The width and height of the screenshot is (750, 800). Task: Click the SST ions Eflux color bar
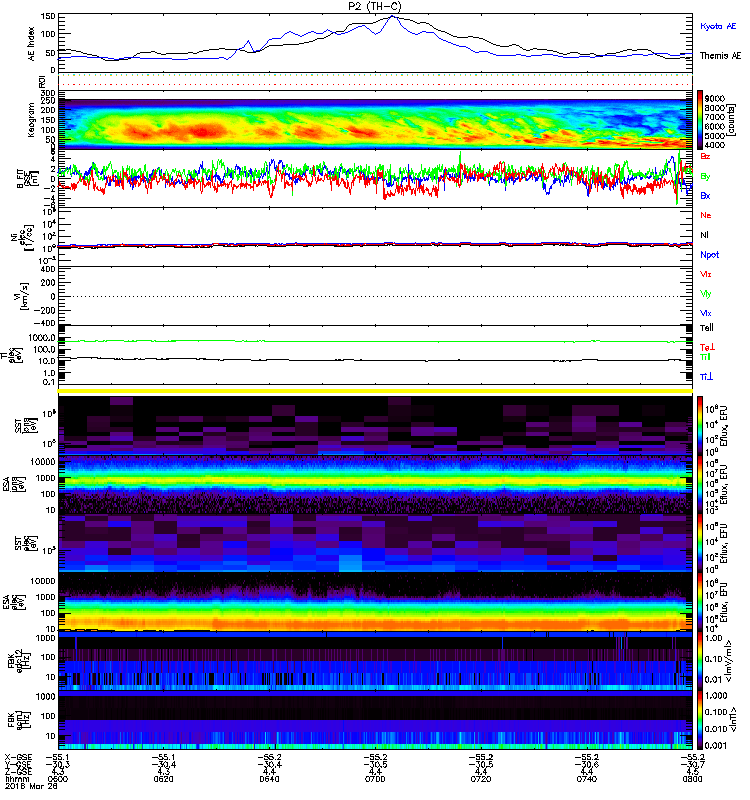coord(700,426)
